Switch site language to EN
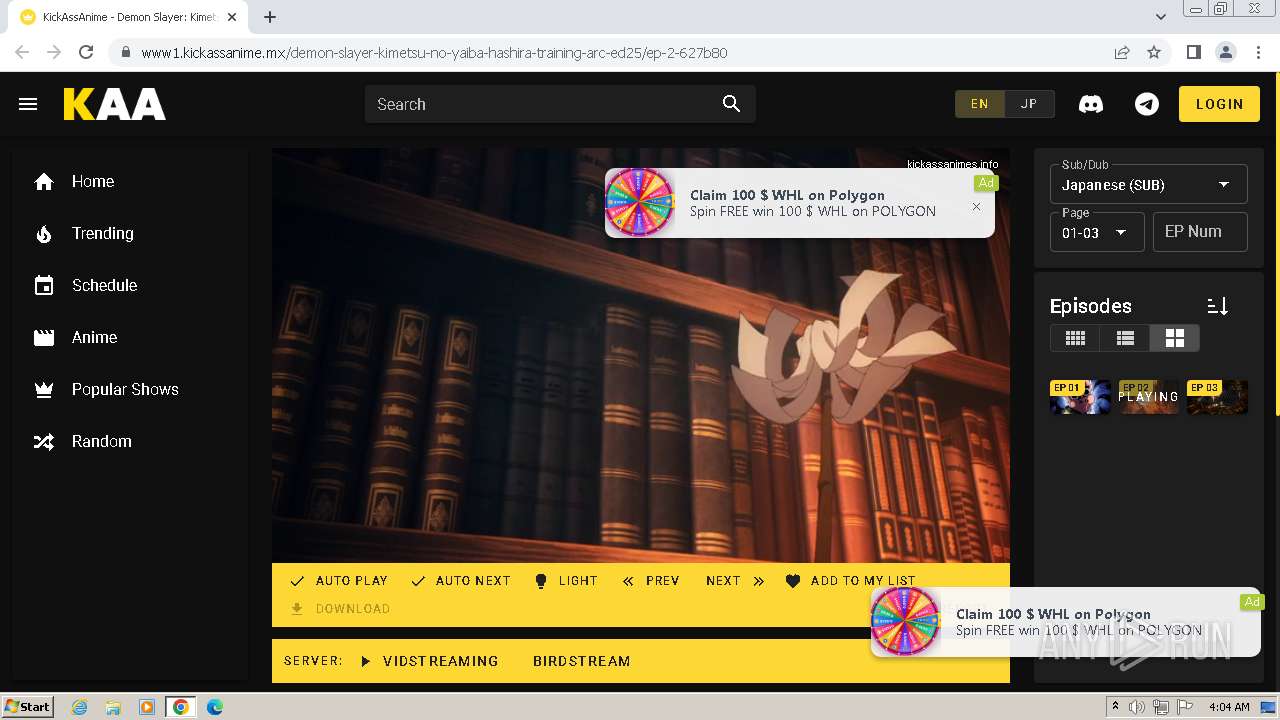 pyautogui.click(x=979, y=104)
